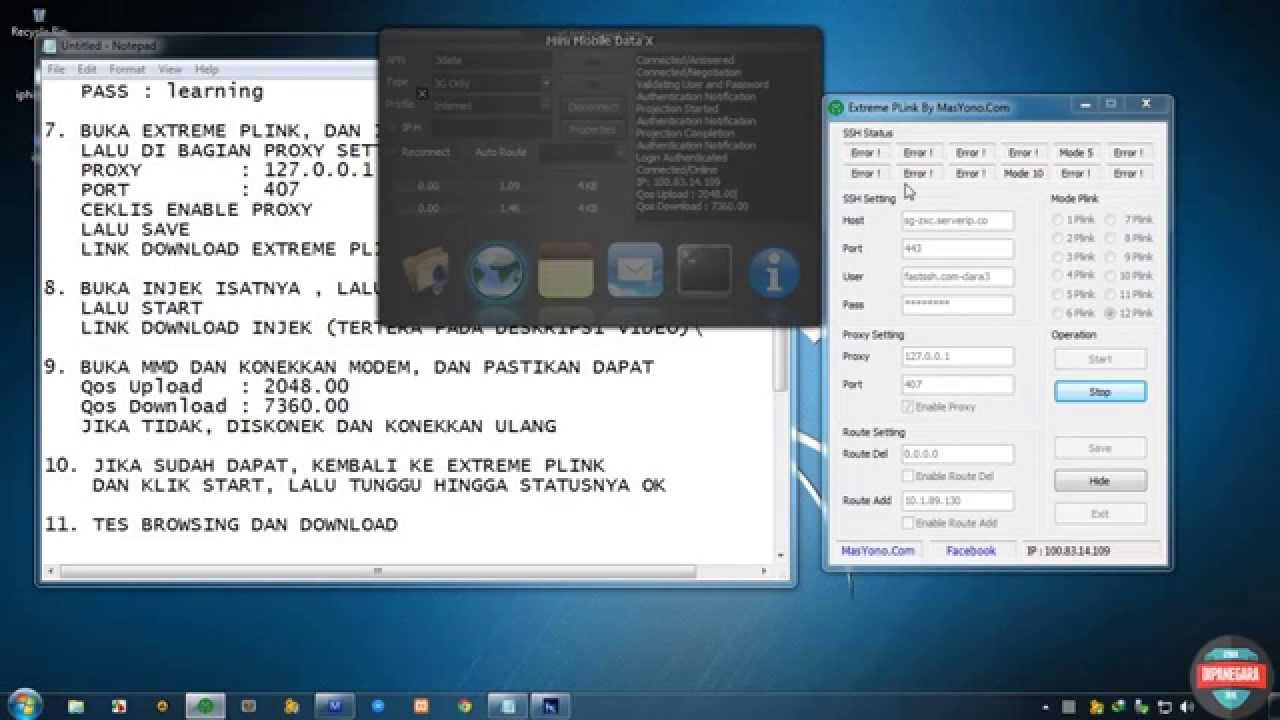Open the File menu in Notepad

[x=56, y=69]
